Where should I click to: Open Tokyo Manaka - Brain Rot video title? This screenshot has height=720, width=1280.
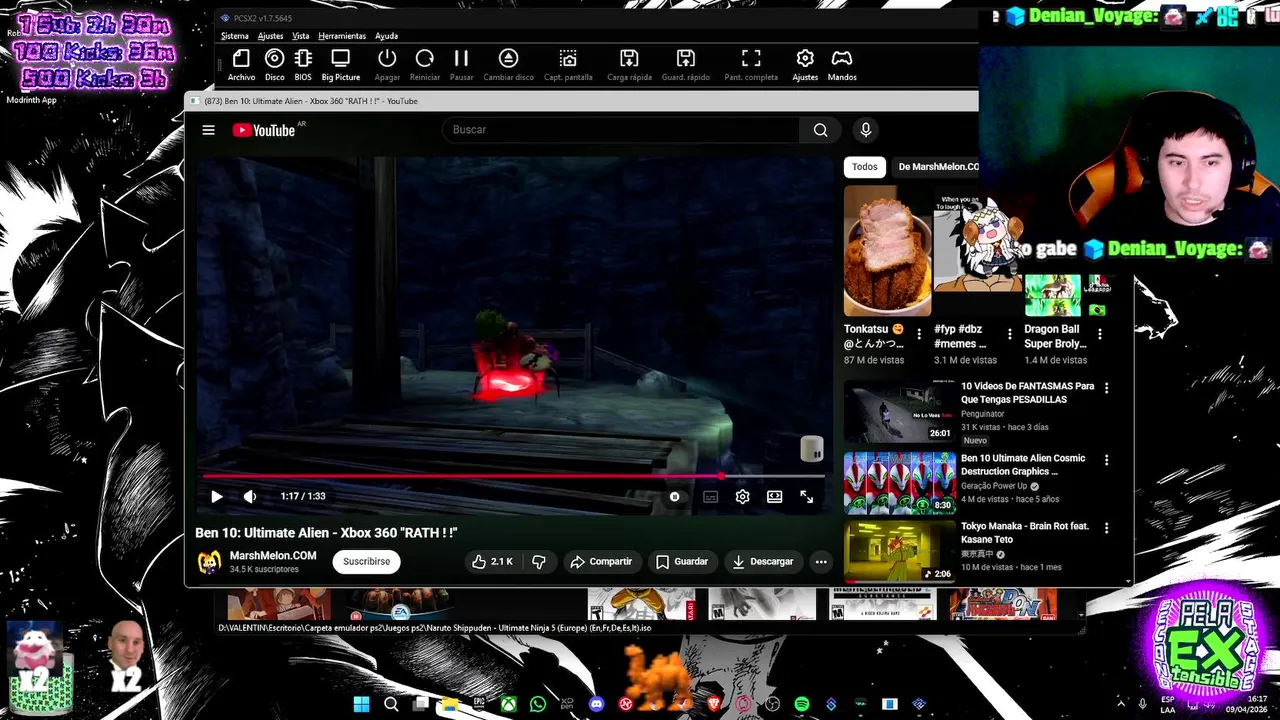coord(1024,532)
